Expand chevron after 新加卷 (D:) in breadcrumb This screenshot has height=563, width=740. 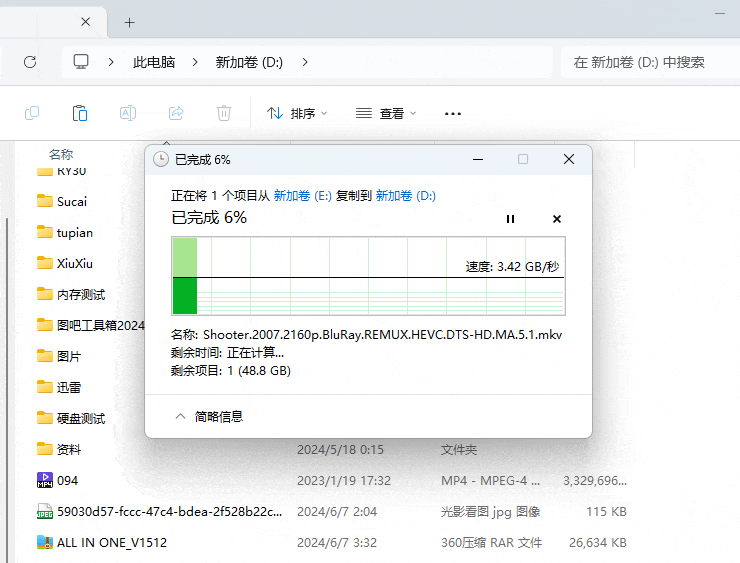305,62
